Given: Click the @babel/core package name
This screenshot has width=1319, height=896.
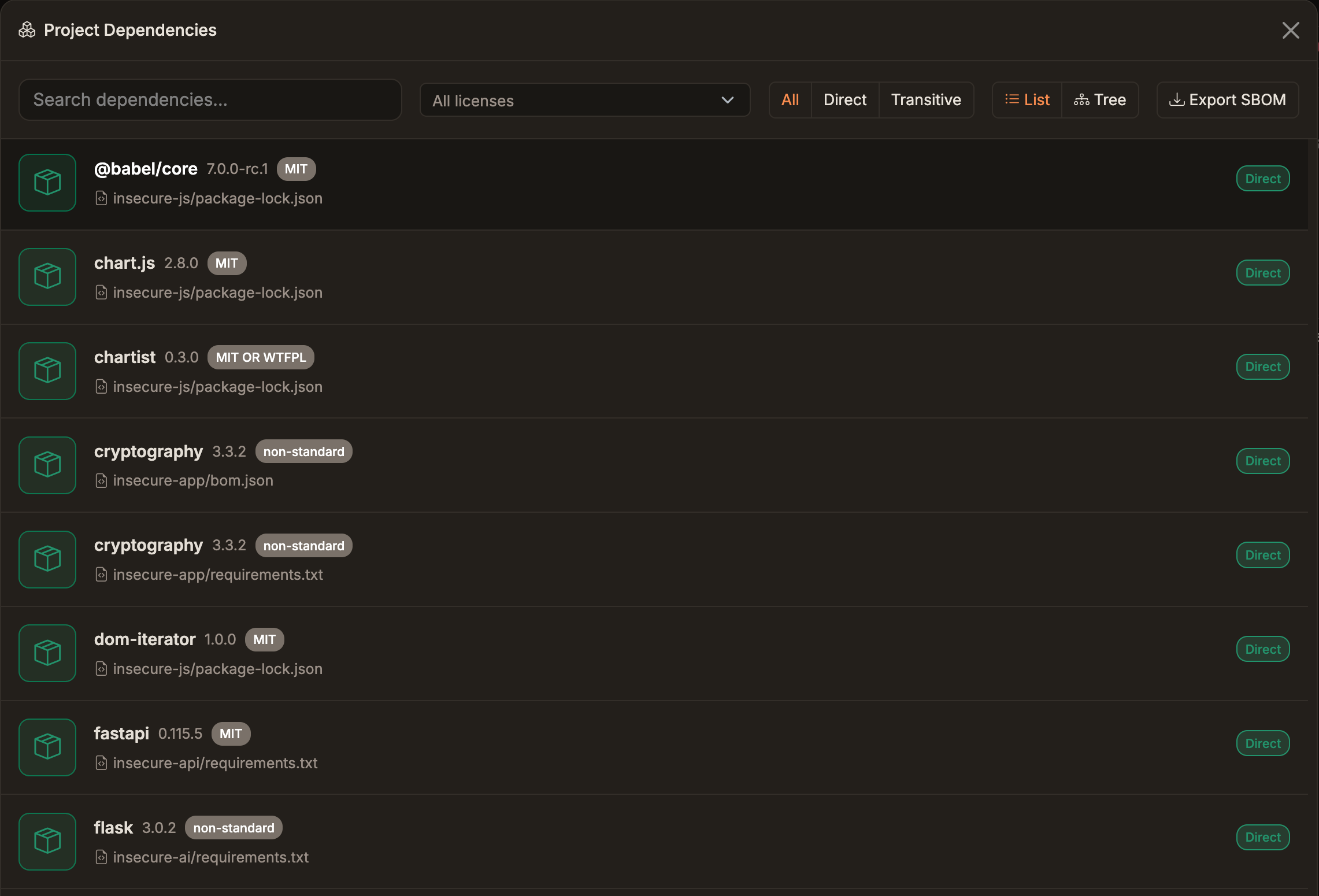Looking at the screenshot, I should click(146, 169).
